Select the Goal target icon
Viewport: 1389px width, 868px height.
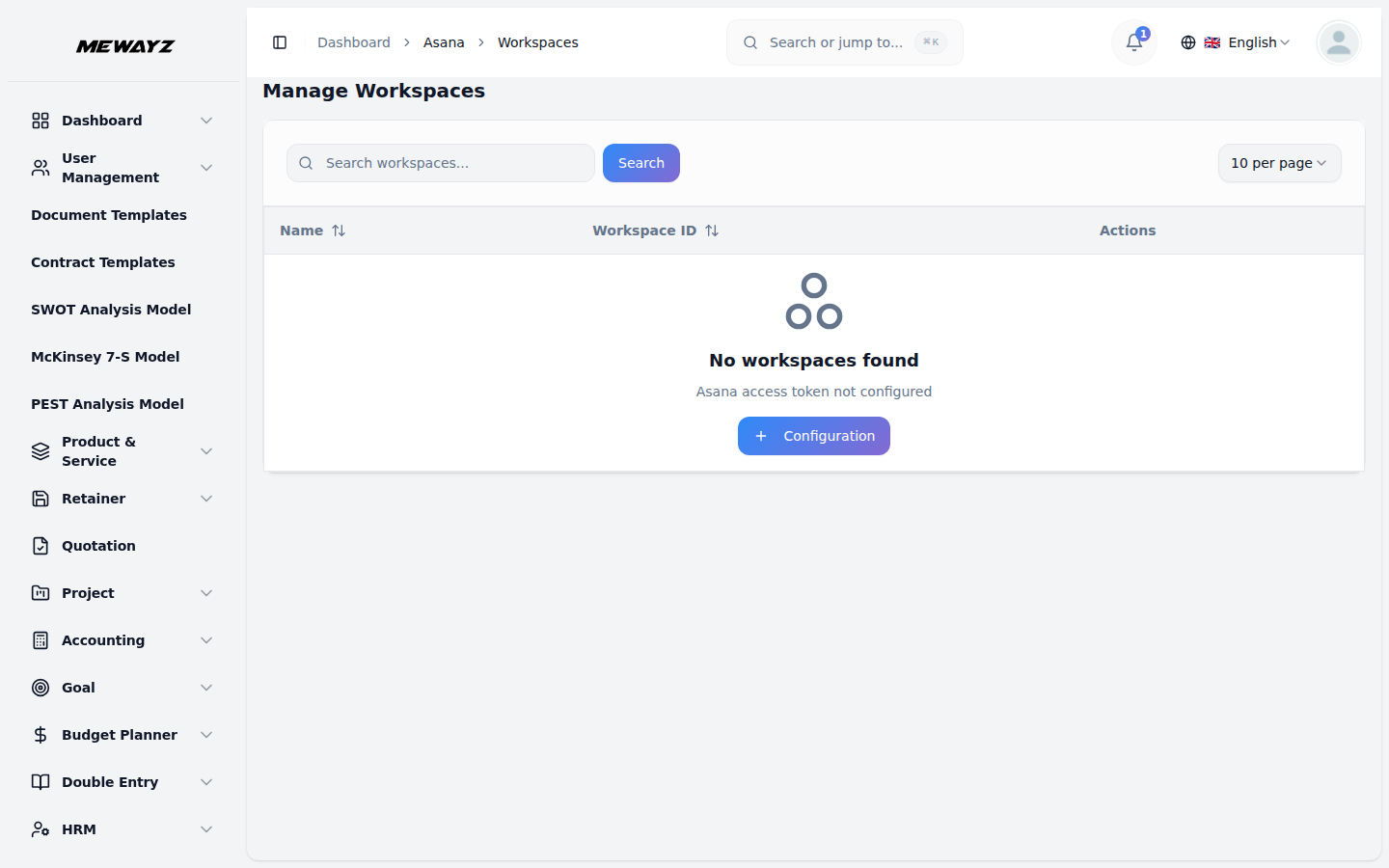click(x=40, y=687)
